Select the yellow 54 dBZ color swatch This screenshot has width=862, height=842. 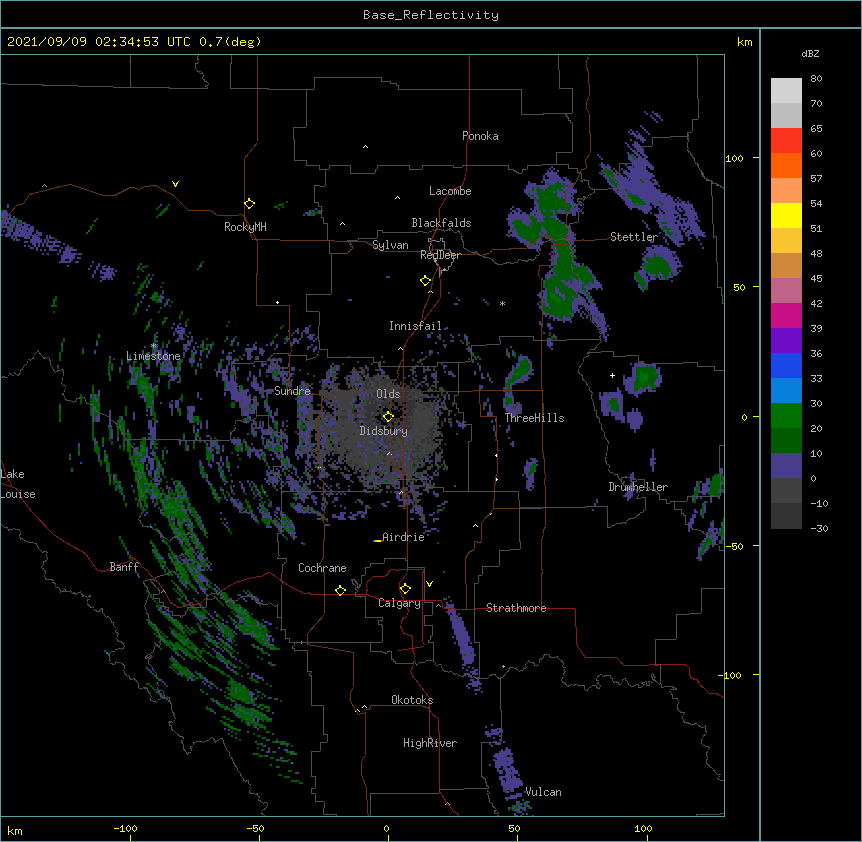[x=786, y=215]
